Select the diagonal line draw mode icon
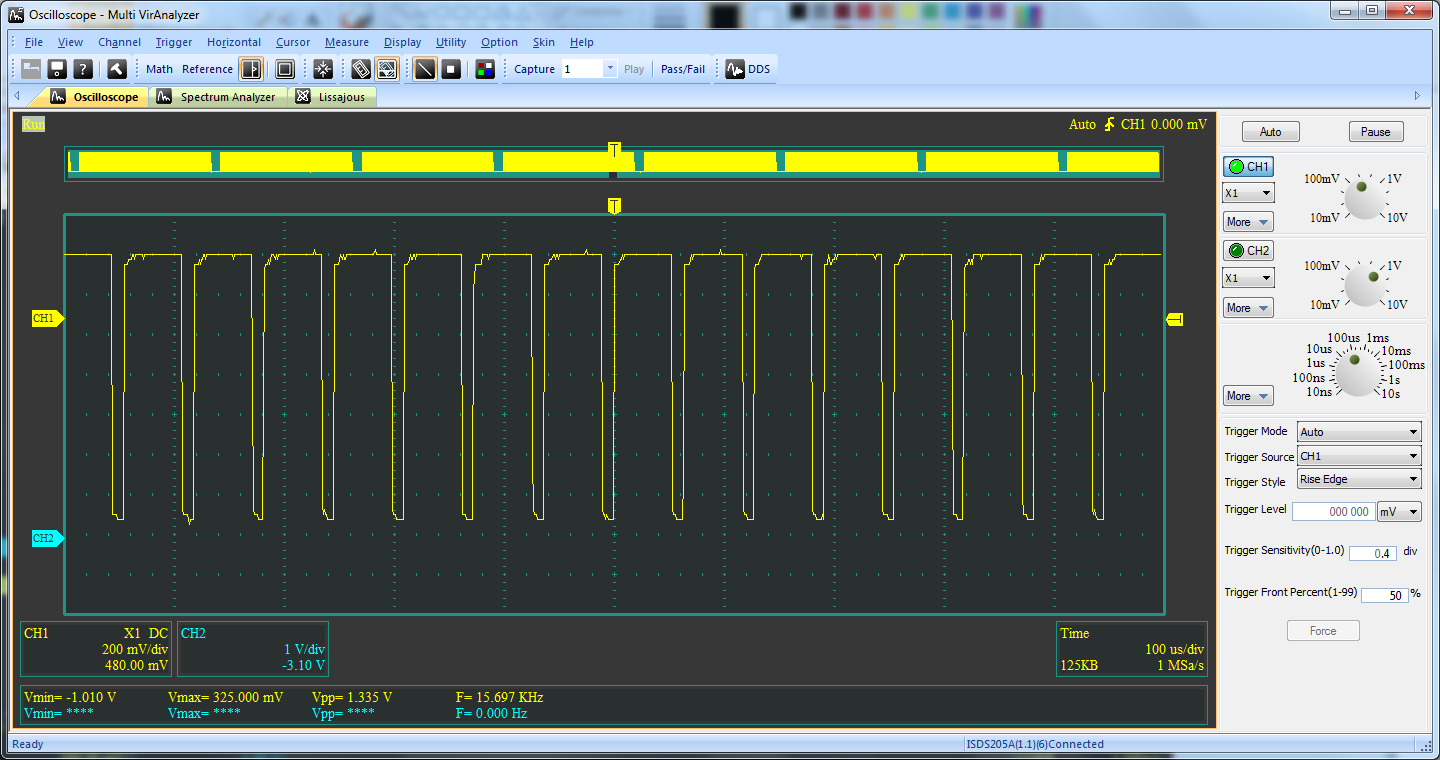The height and width of the screenshot is (760, 1440). click(x=425, y=69)
